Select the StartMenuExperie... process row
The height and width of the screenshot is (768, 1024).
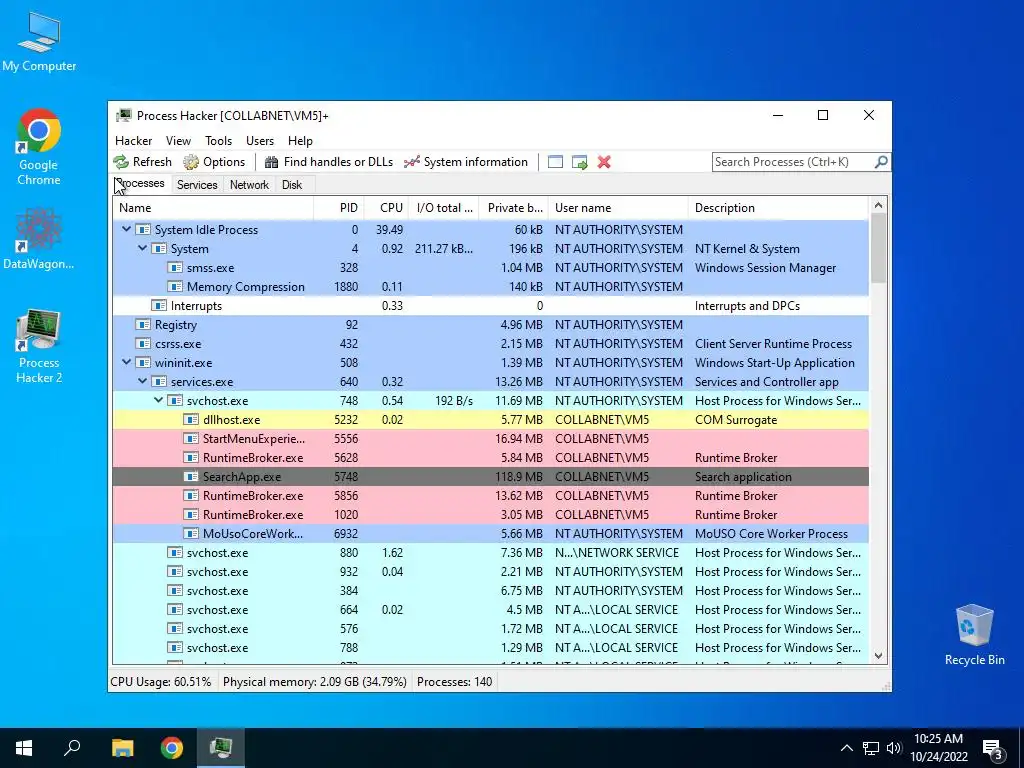(x=490, y=439)
